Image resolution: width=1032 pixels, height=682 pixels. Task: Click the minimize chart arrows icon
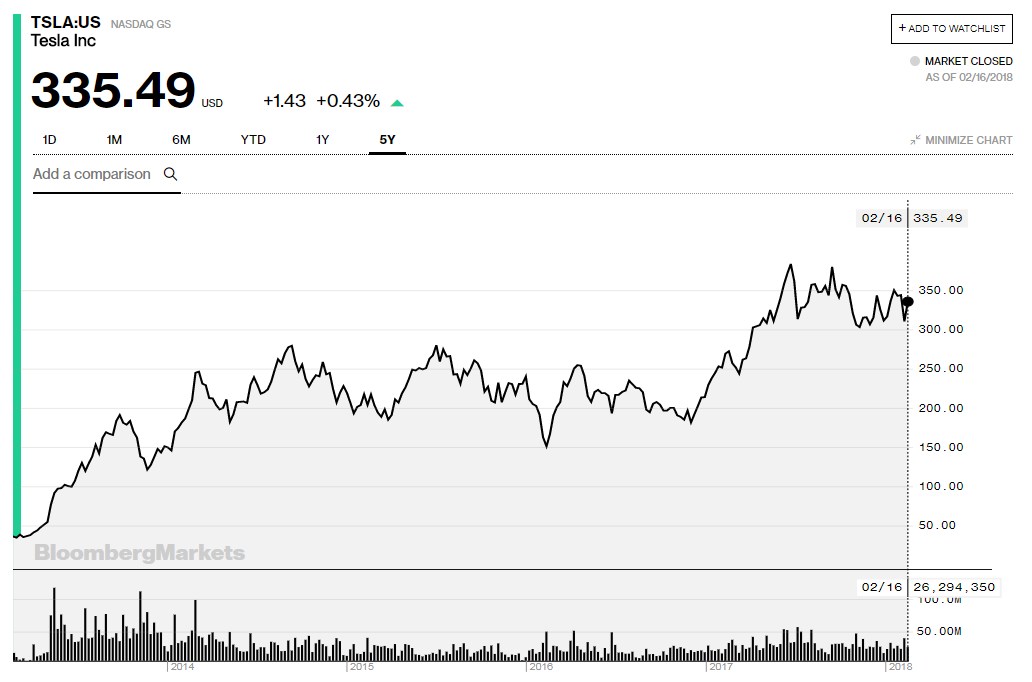(x=916, y=140)
